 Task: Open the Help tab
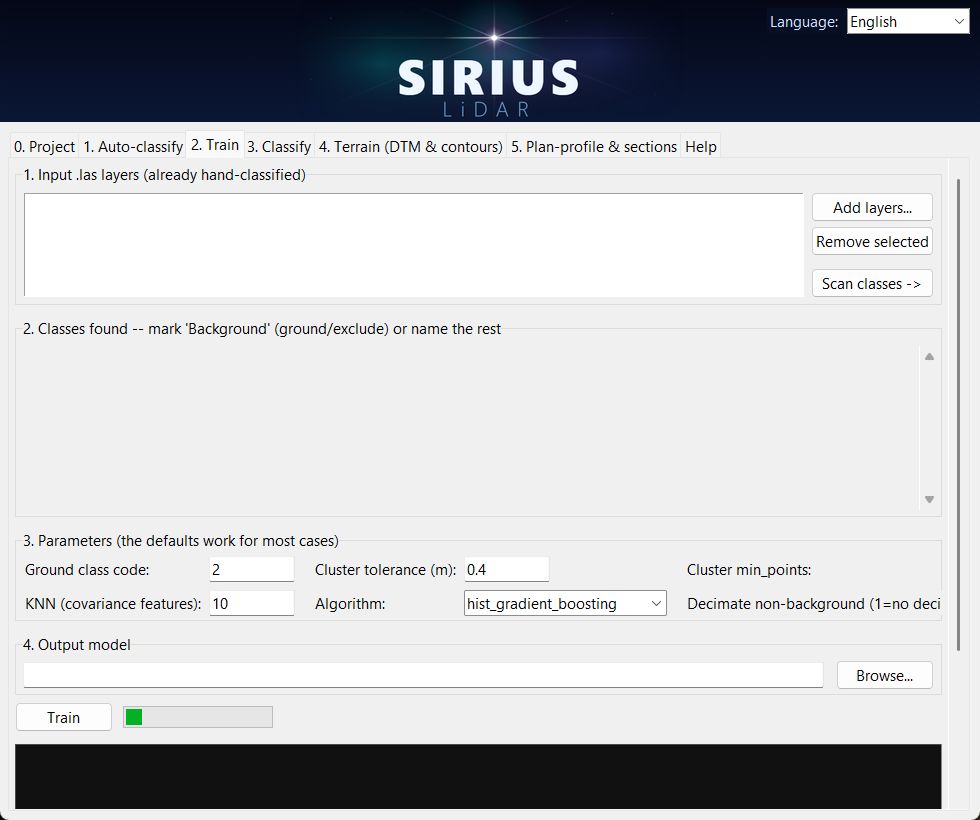click(x=701, y=147)
